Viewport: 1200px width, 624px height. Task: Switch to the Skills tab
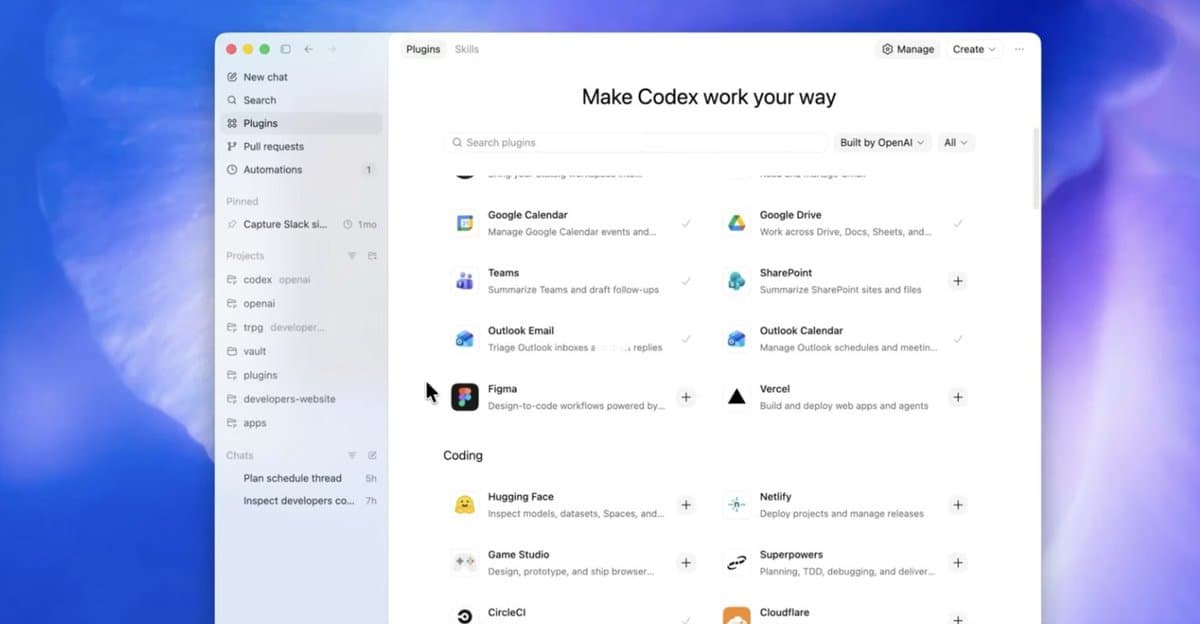coord(466,48)
